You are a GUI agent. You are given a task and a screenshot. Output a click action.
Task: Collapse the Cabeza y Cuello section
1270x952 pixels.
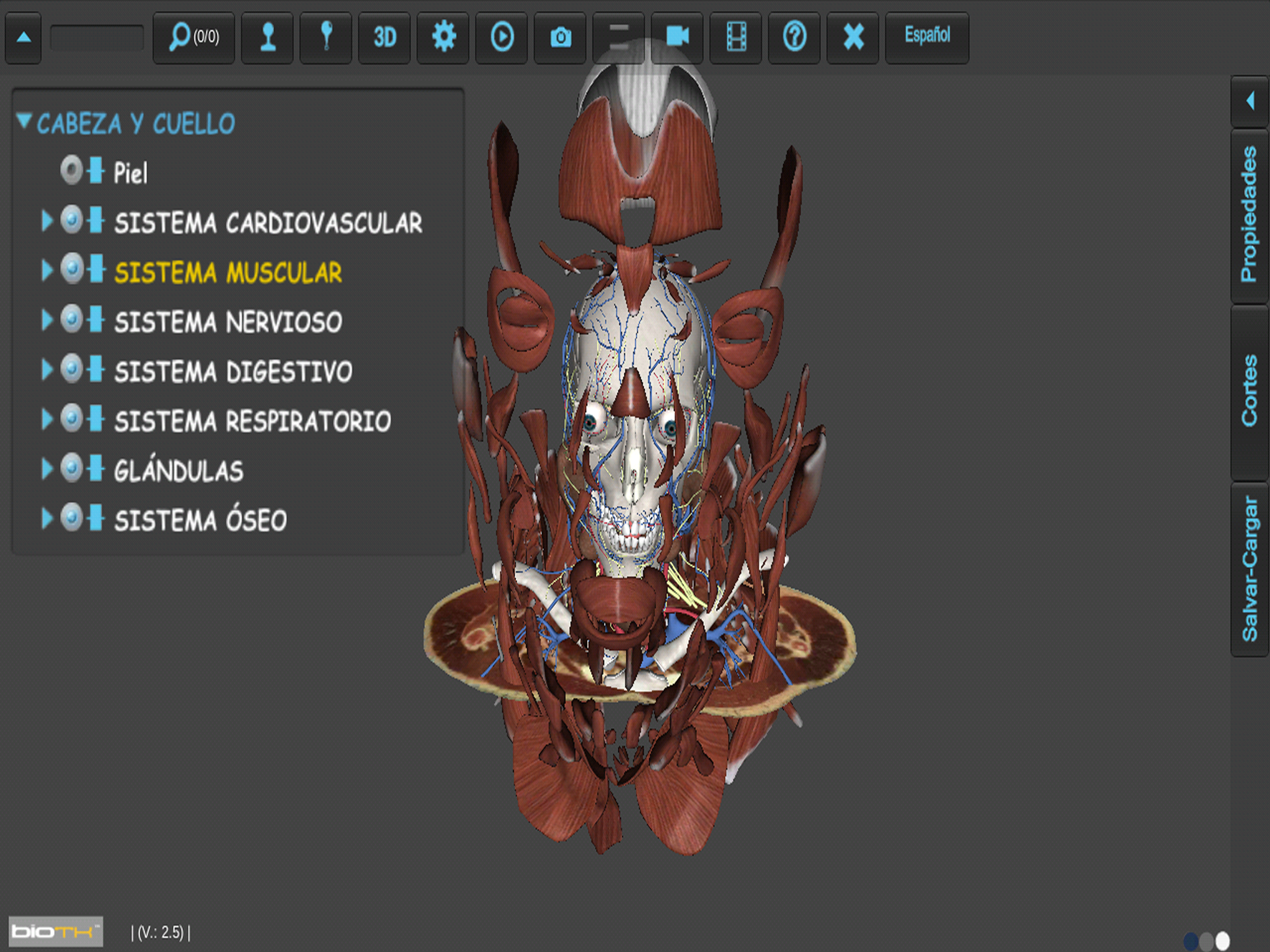pos(24,120)
